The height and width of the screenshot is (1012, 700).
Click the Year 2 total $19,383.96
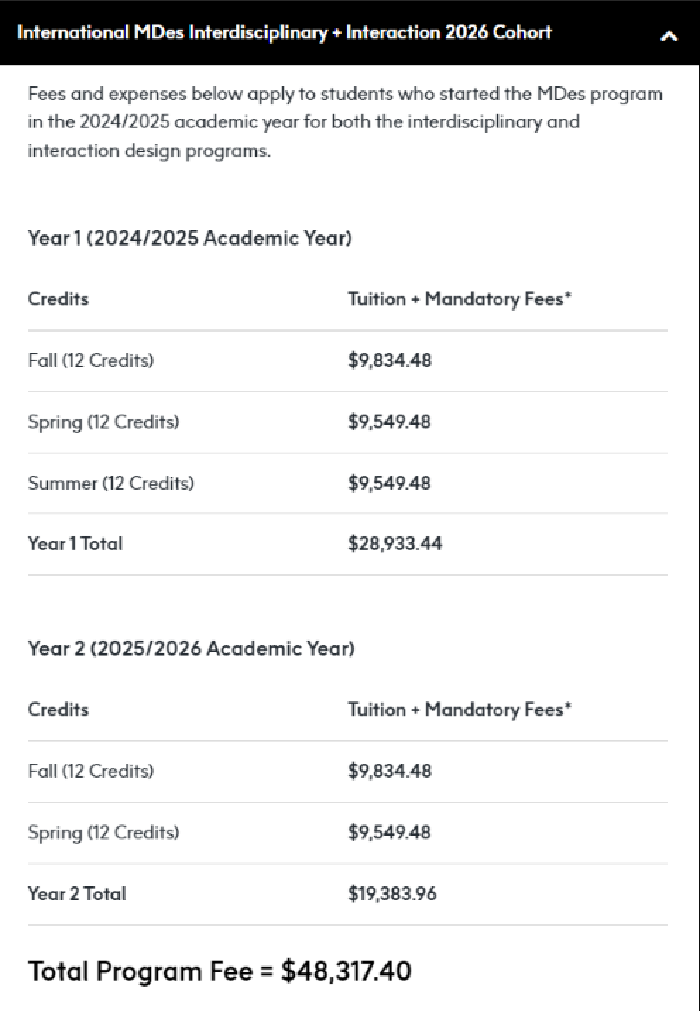[392, 894]
